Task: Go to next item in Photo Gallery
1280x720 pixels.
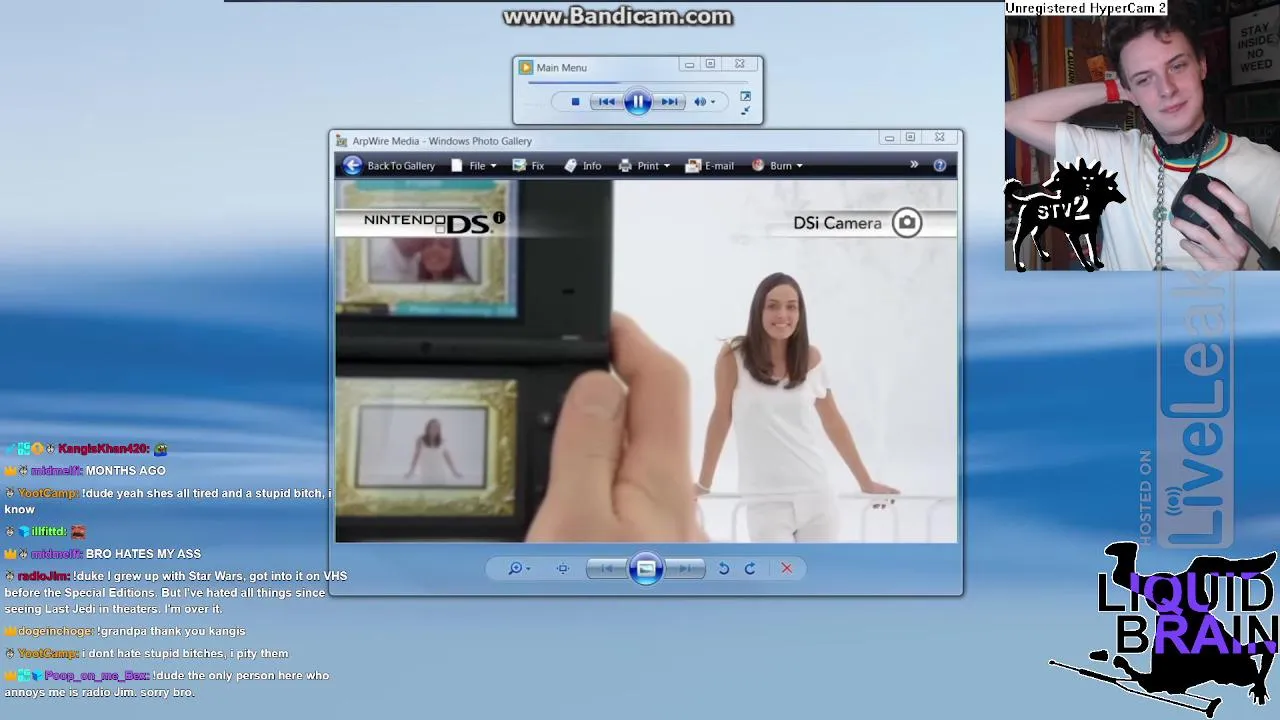Action: [686, 568]
